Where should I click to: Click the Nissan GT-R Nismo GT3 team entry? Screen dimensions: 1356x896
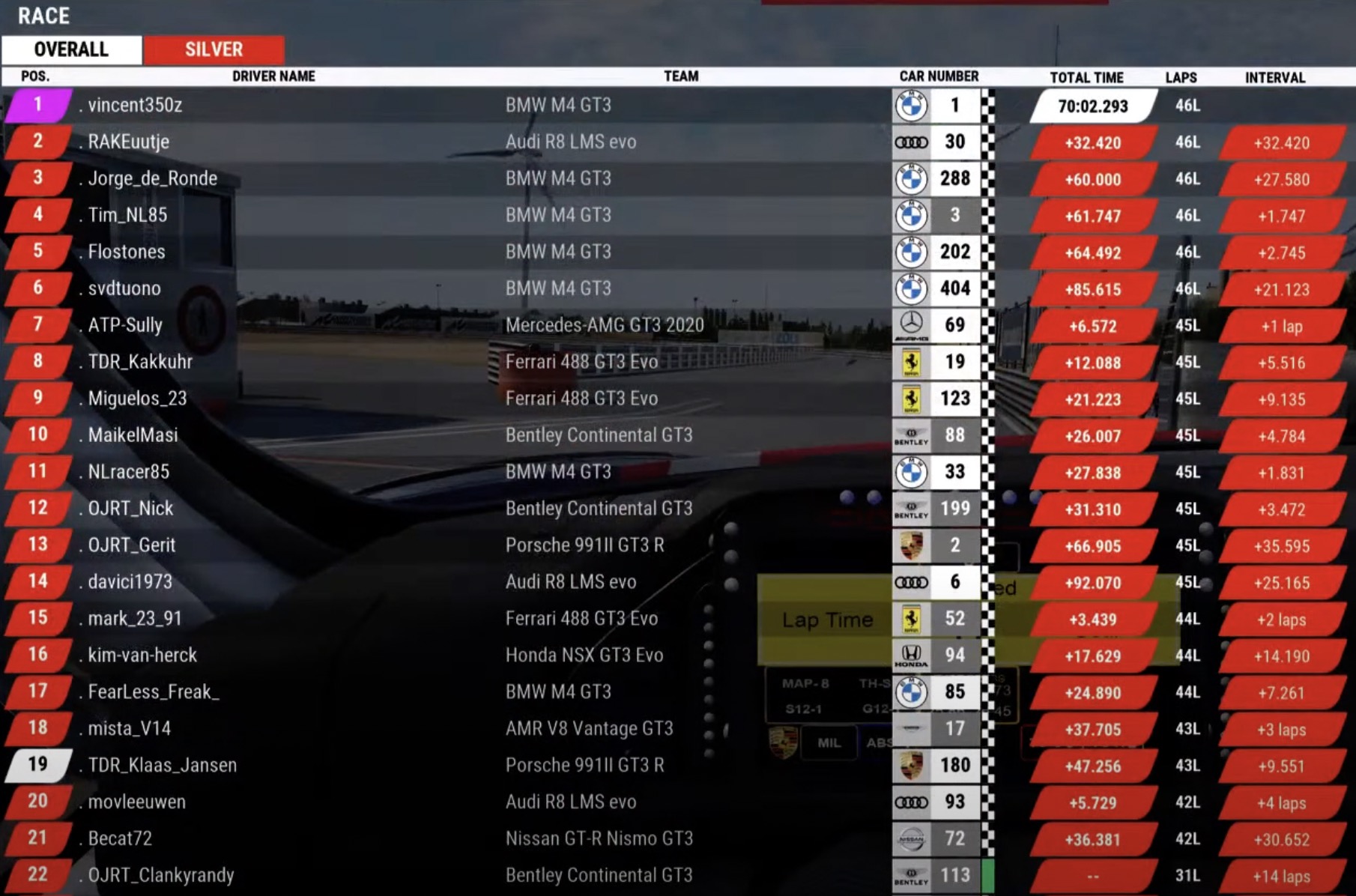coord(599,840)
